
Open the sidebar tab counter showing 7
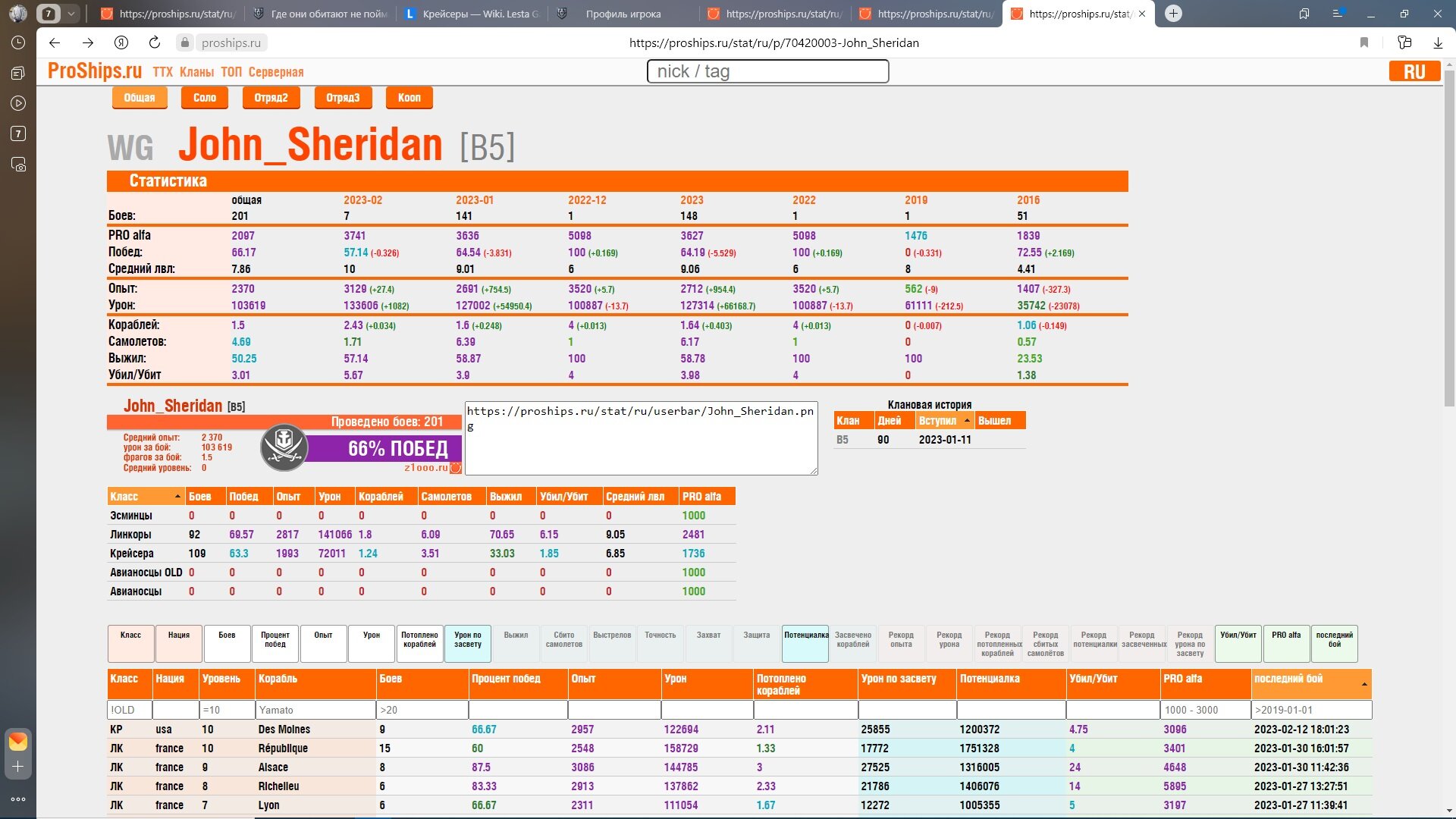(x=18, y=133)
